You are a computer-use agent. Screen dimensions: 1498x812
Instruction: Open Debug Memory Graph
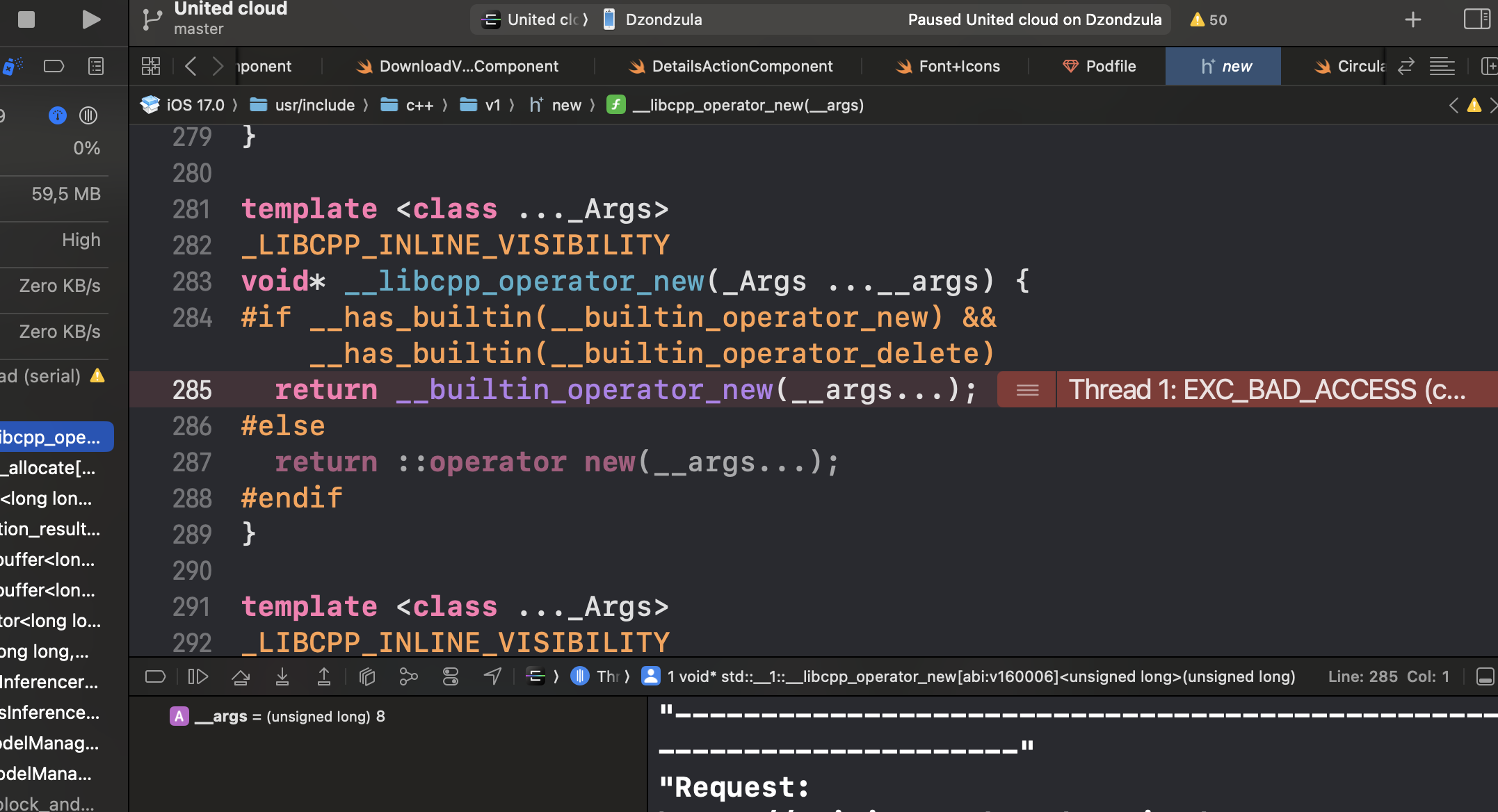click(409, 676)
